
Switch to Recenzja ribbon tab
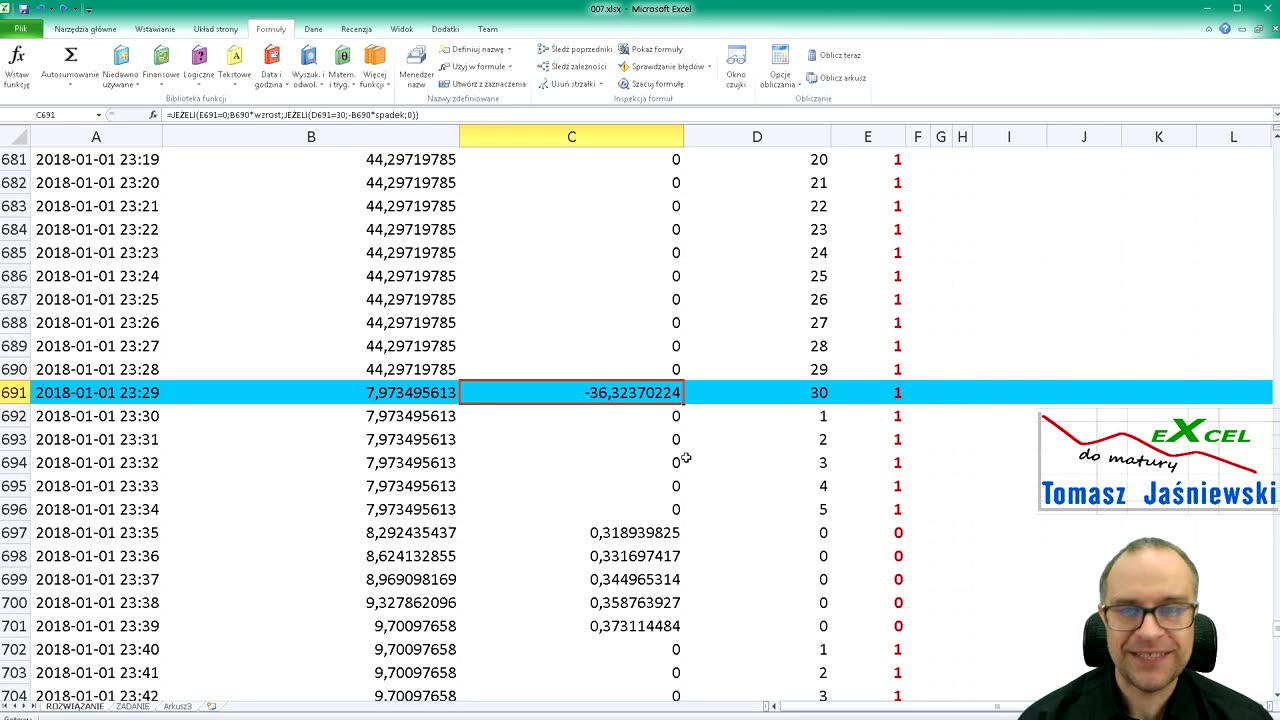[356, 29]
